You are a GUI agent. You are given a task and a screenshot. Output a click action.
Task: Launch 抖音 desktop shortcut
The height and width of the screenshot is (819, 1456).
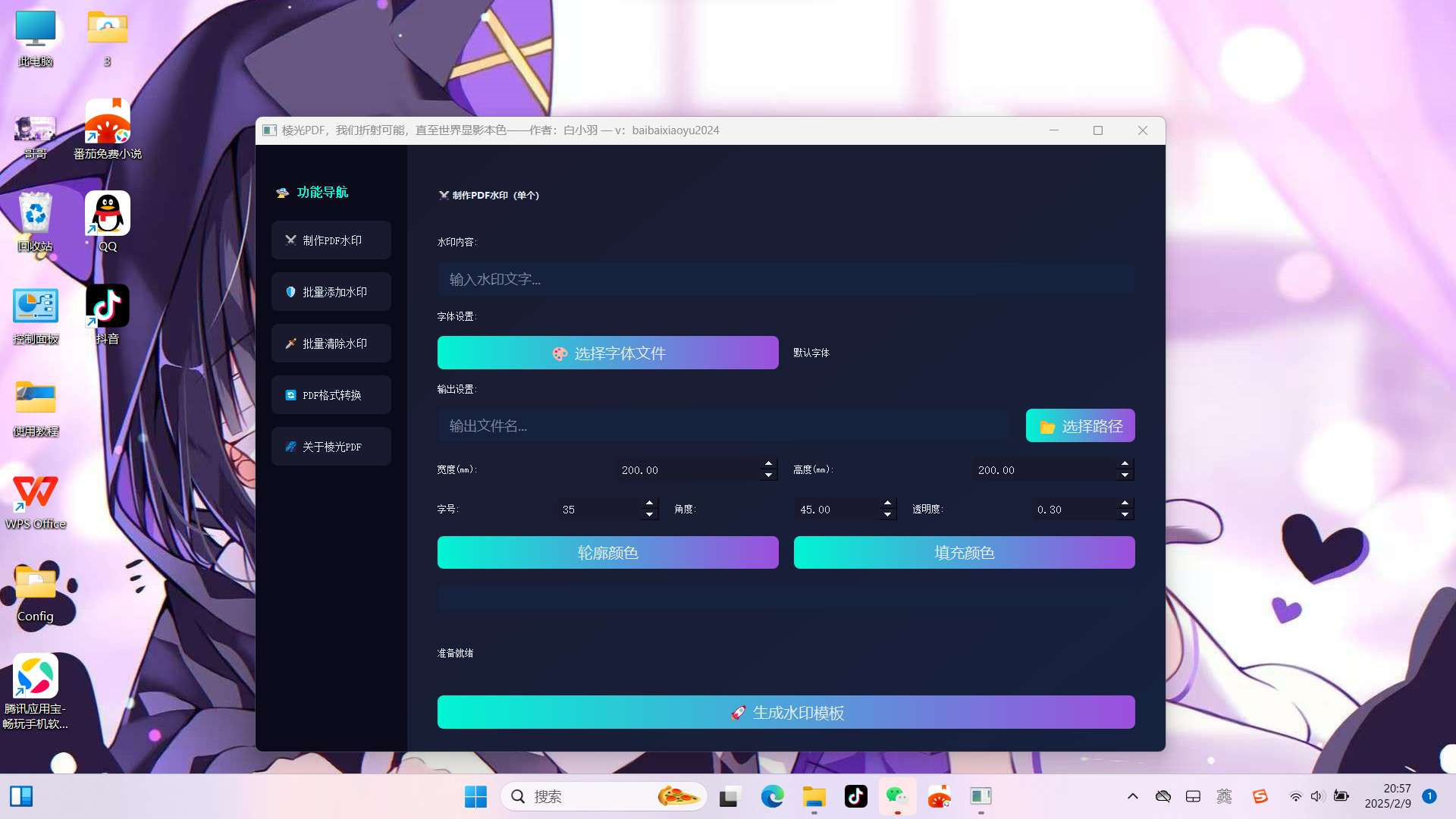pos(107,315)
